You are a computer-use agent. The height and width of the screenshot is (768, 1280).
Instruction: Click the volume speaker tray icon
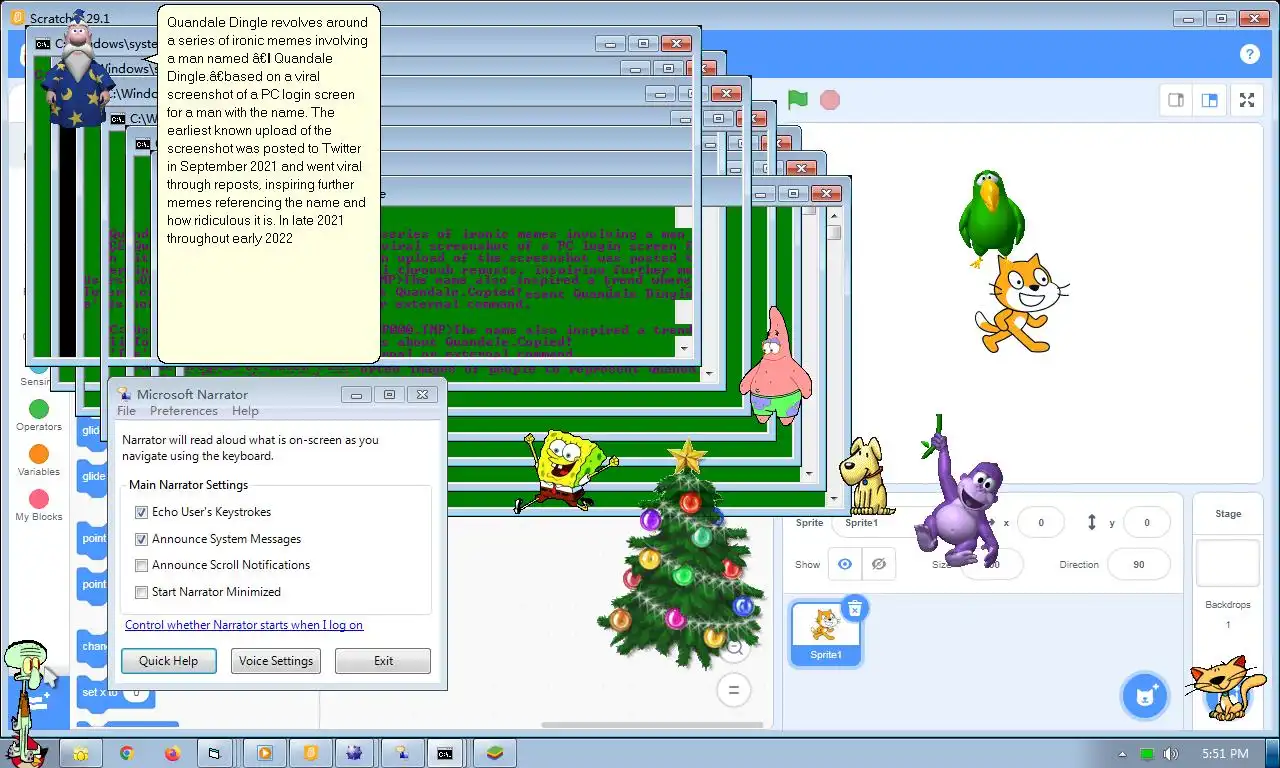[x=1170, y=754]
